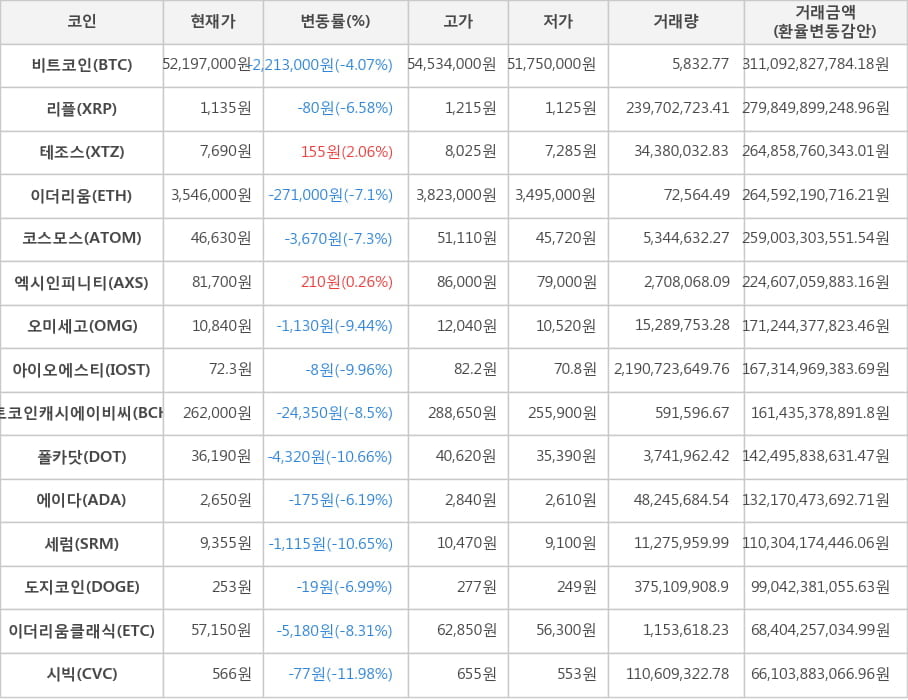Click change value -80원(-6.58%)
Image resolution: width=908 pixels, height=700 pixels.
345,108
